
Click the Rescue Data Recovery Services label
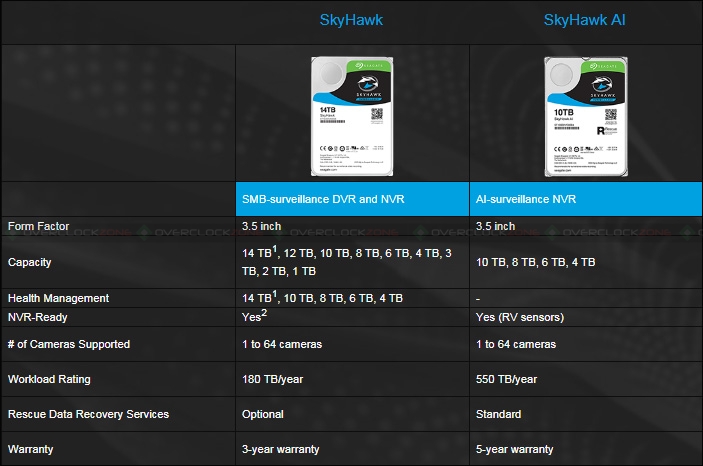click(88, 414)
